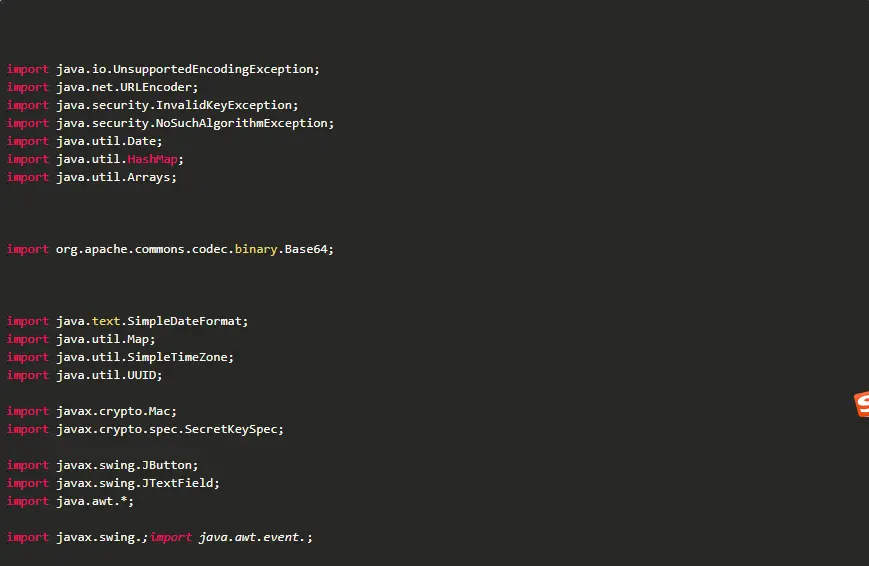The height and width of the screenshot is (566, 869).
Task: Click the java.util.Map import line
Action: 81,339
